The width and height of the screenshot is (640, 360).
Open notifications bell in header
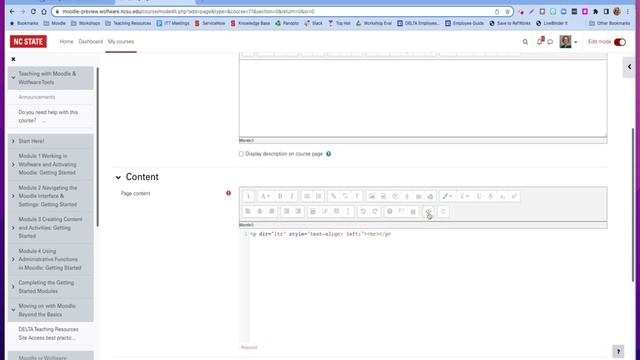(540, 41)
